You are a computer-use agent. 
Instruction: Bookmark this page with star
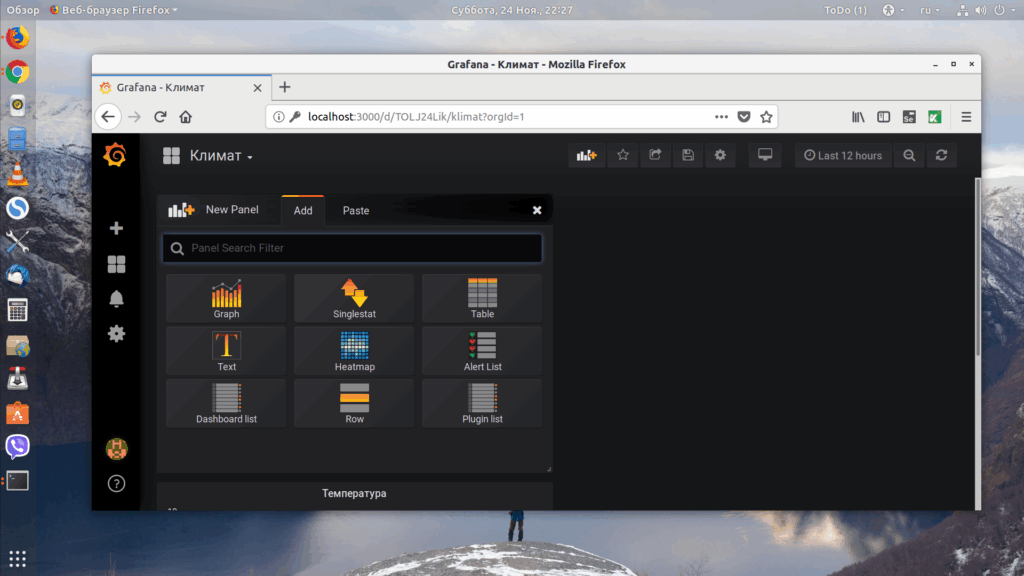[766, 117]
